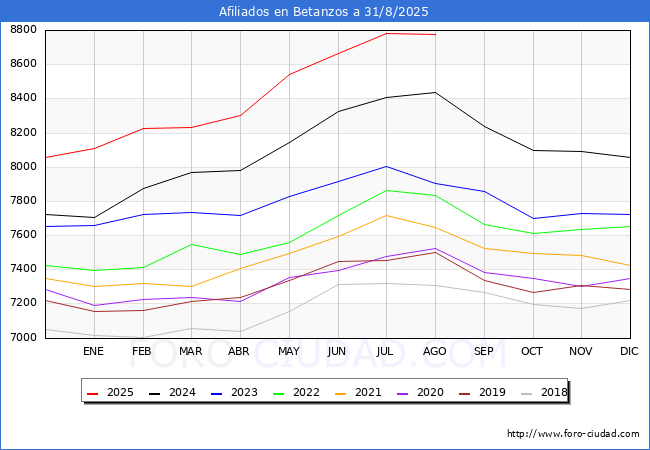650x450 pixels.
Task: Click the green 2022 legend color marker
Action: [279, 393]
